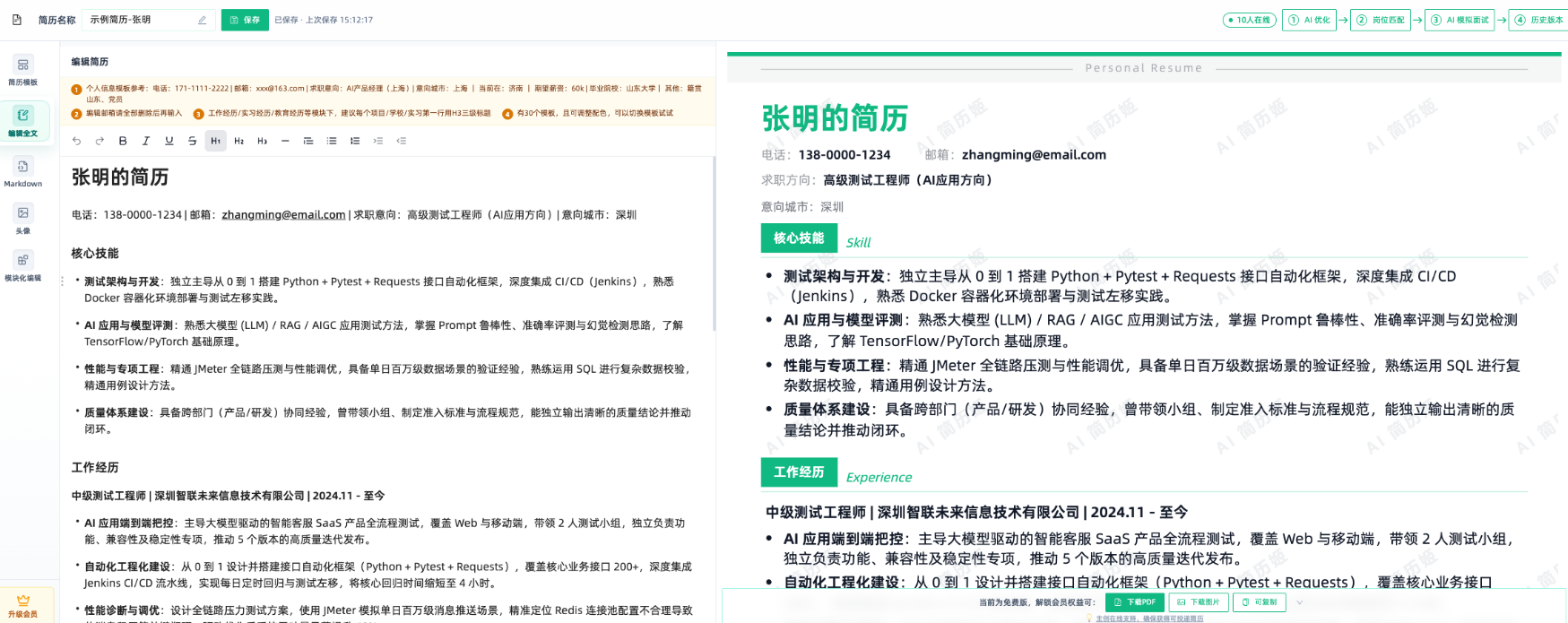Screen dimensions: 1568x623
Task: Click the pencil icon in resume name field
Action: pyautogui.click(x=202, y=20)
